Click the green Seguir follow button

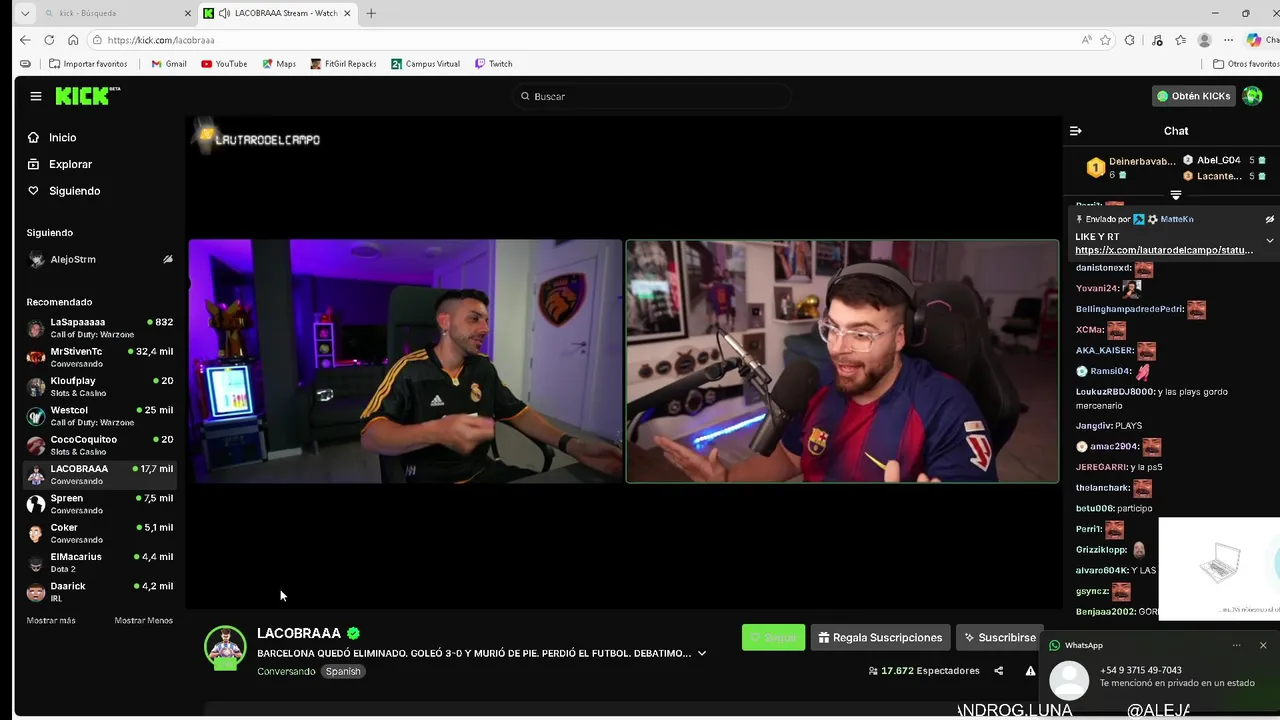[x=773, y=637]
